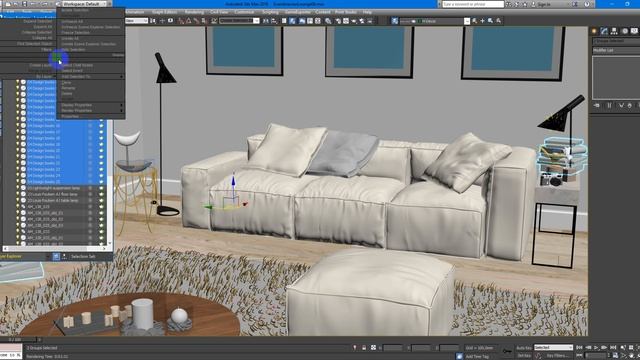Click the Pin Stack icon below modifier stack
Viewport: 640px width, 360px height.
coord(597,105)
